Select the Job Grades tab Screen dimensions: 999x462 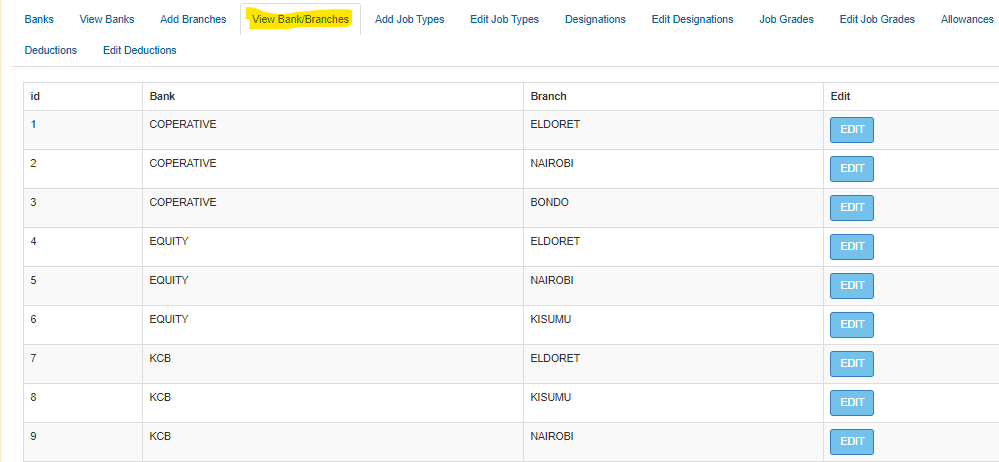point(786,19)
